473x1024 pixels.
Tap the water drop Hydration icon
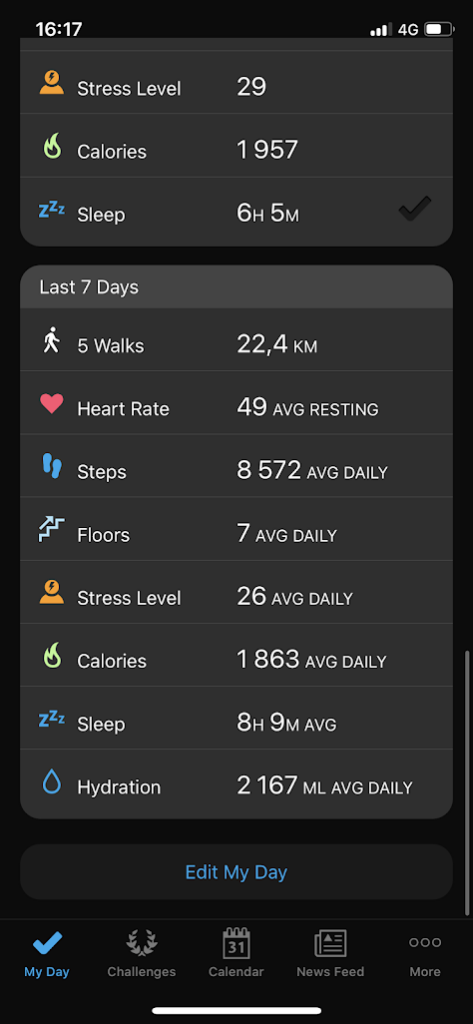click(x=52, y=782)
